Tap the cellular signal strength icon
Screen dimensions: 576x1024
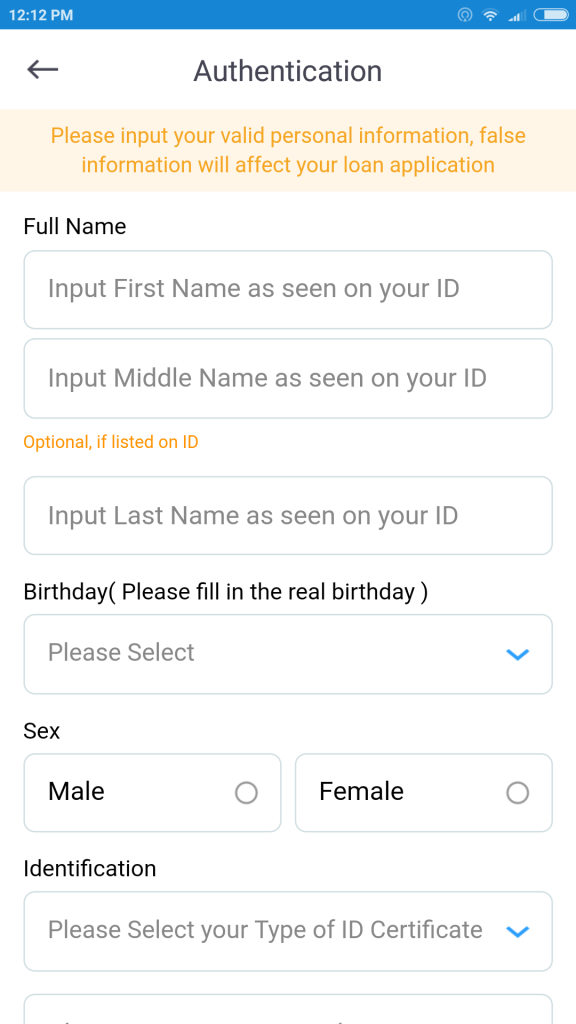pyautogui.click(x=517, y=14)
